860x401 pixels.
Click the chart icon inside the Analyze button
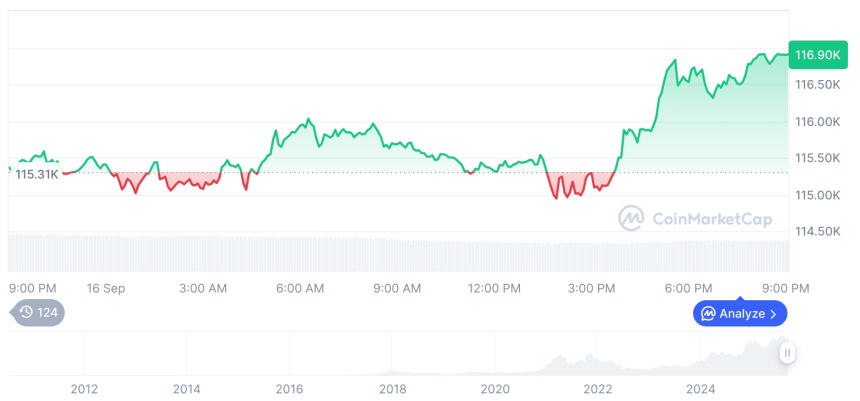(708, 313)
